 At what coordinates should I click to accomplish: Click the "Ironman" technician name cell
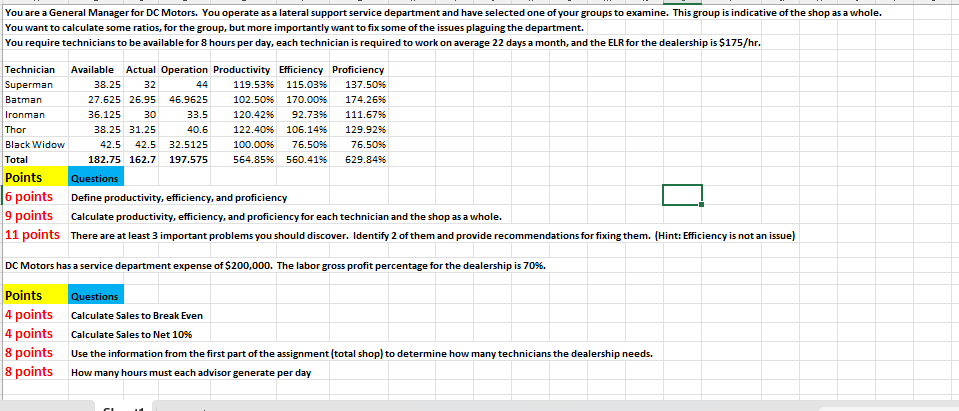pos(34,114)
